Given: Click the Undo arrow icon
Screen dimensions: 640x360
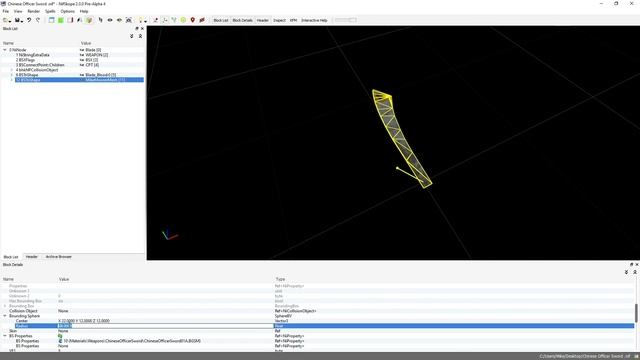Looking at the screenshot, I should tap(29, 20).
